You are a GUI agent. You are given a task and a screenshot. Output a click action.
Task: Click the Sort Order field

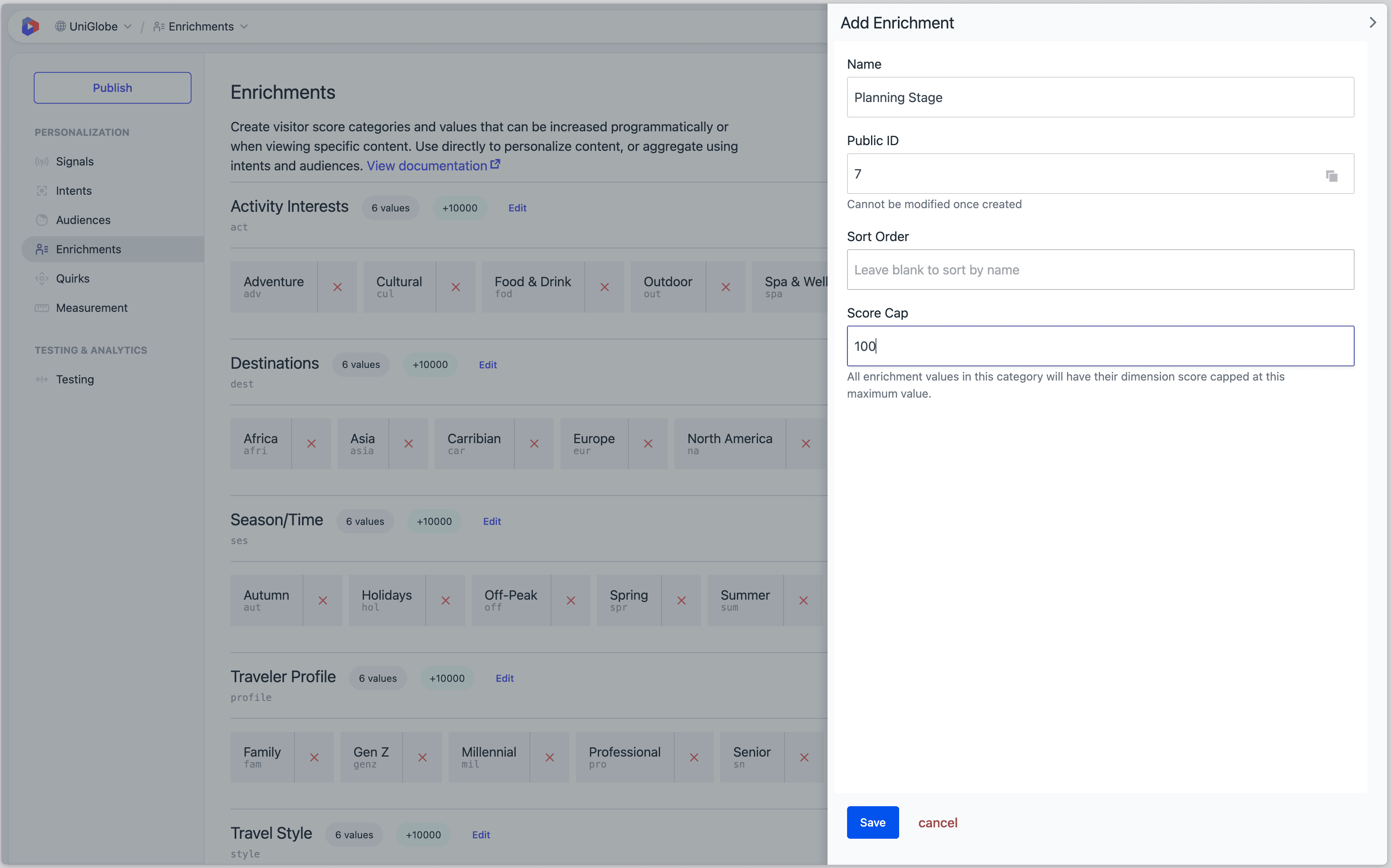[x=1100, y=270]
